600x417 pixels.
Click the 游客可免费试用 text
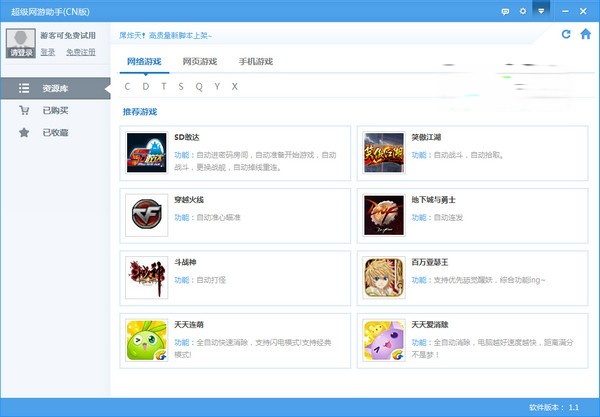tap(68, 36)
